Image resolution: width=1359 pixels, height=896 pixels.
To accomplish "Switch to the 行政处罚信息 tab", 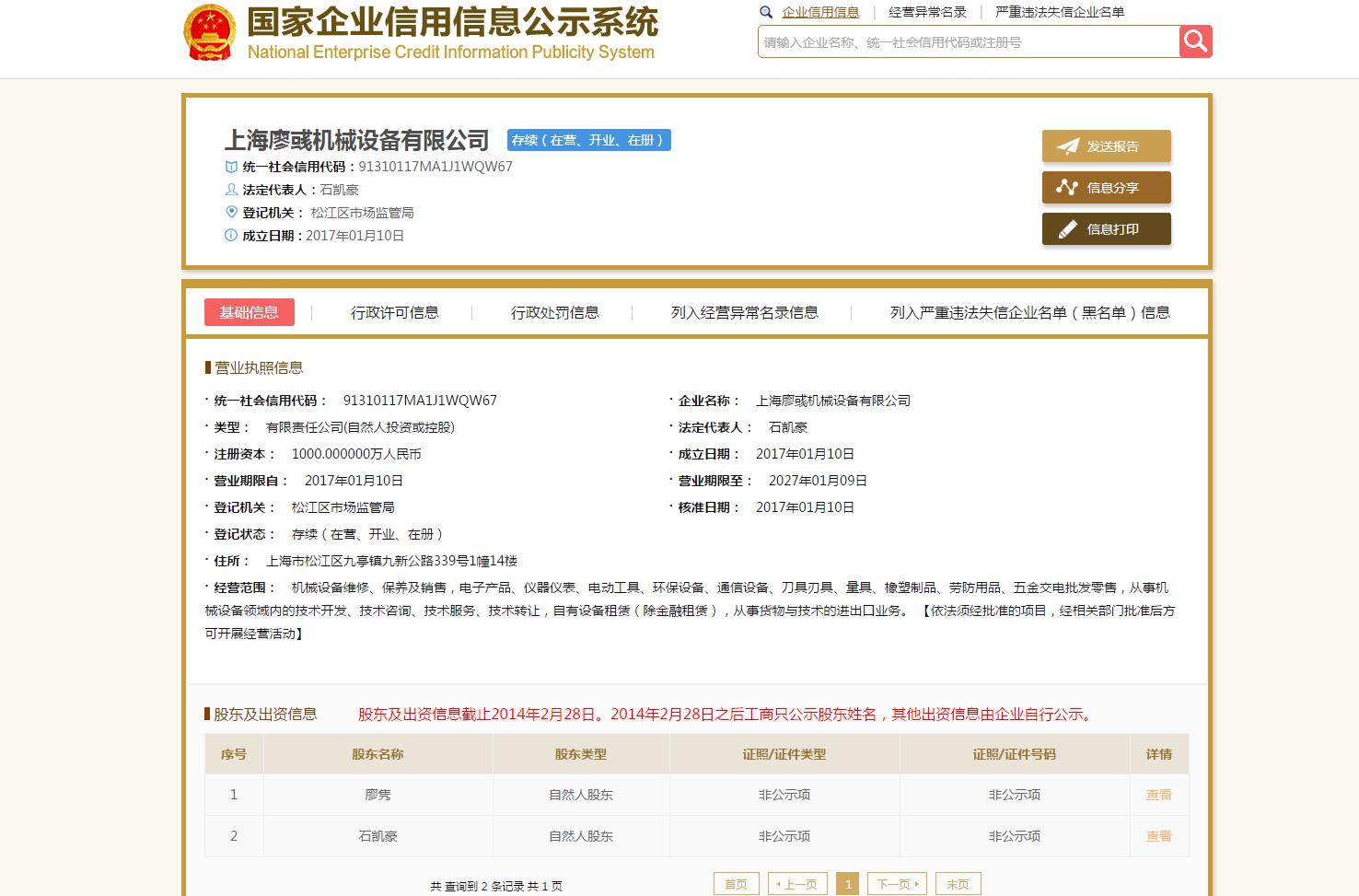I will click(555, 312).
